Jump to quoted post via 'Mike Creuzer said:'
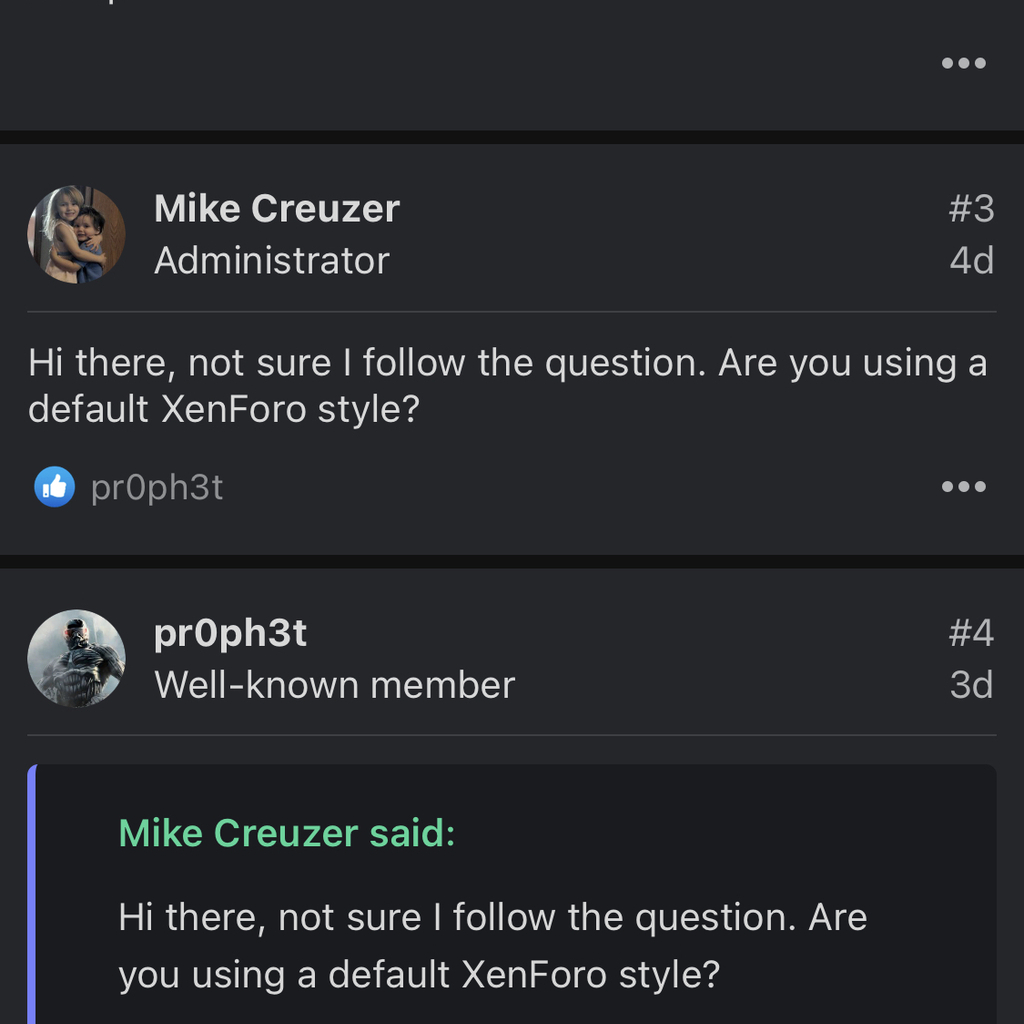 click(x=287, y=833)
